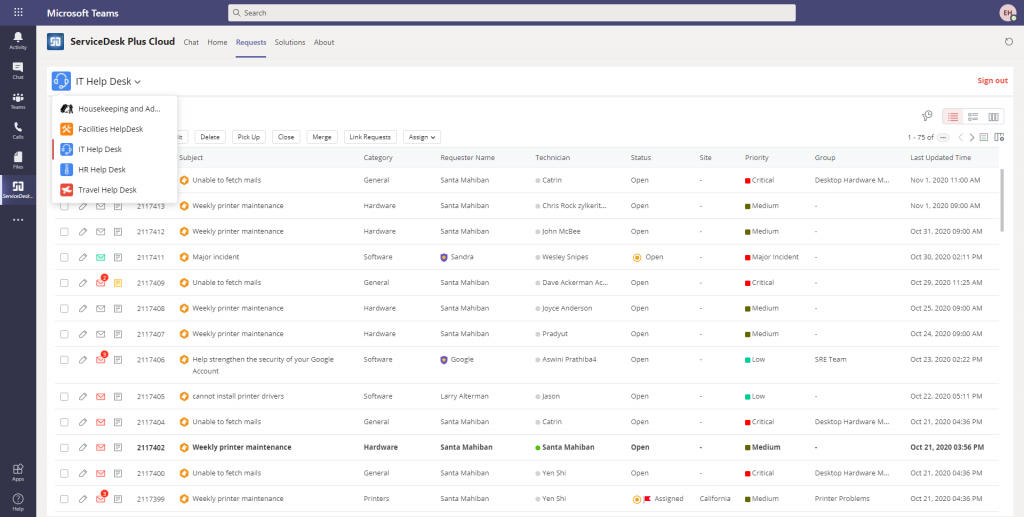
Task: Open the Calls section in Teams sidebar
Action: [x=18, y=130]
